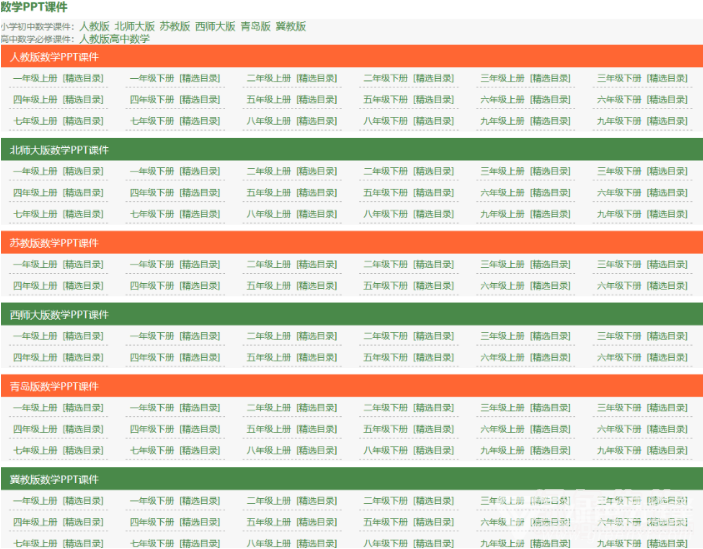
Task: Select 六年级下册 in the 苏教版 section
Action: [x=619, y=286]
